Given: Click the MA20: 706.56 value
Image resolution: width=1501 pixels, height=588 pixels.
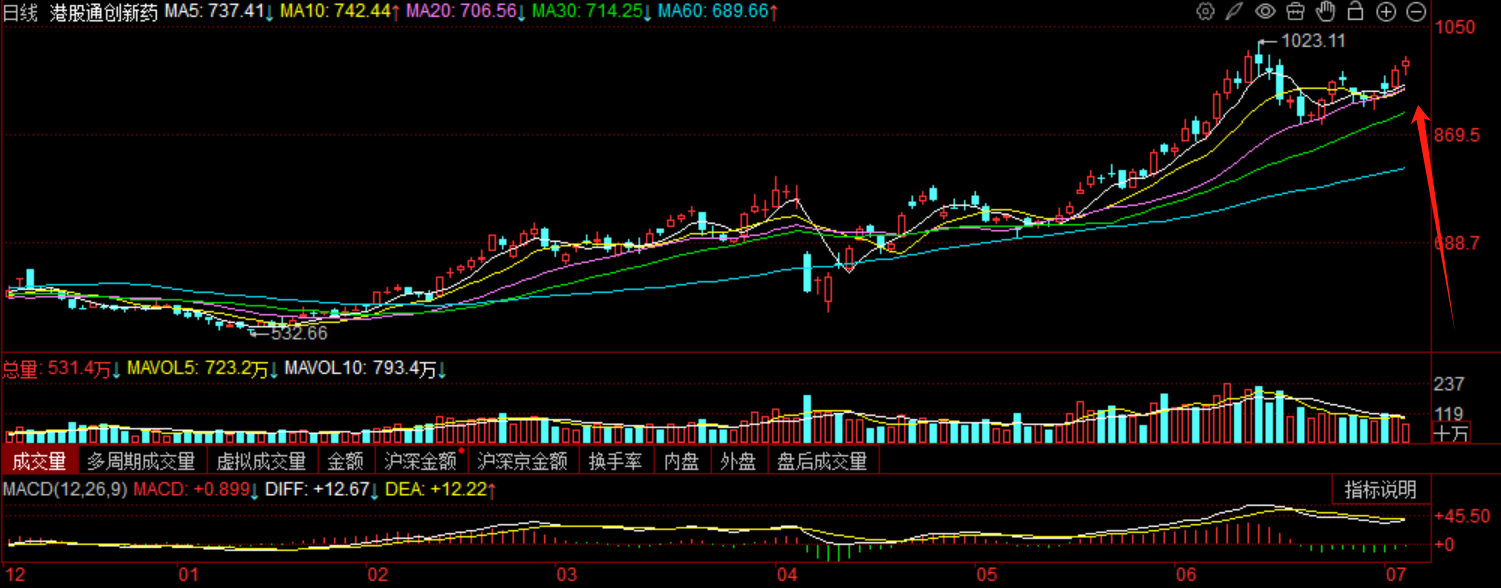Looking at the screenshot, I should coord(466,12).
